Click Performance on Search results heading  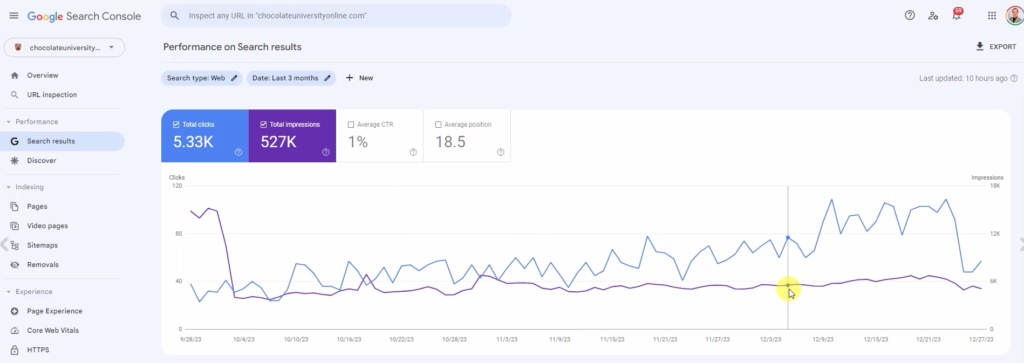coord(232,47)
